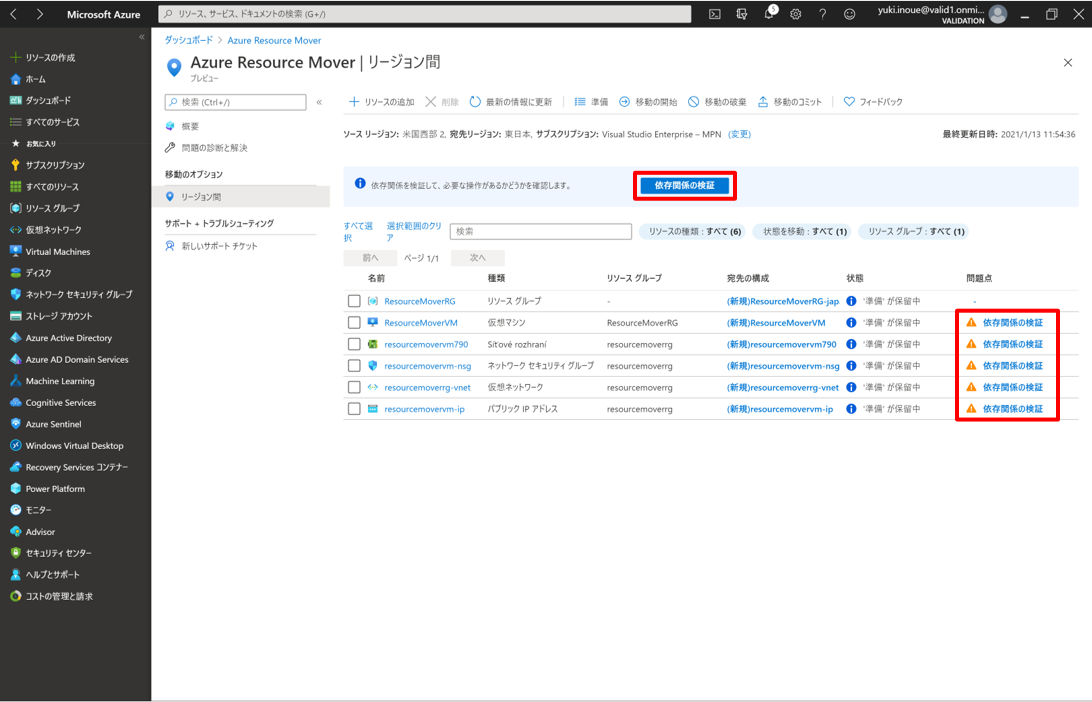Open すべてのリソース grid icon item
The height and width of the screenshot is (702, 1092).
45,187
